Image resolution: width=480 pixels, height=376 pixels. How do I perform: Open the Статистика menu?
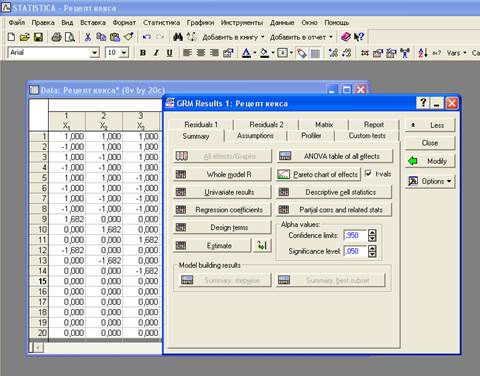(x=161, y=23)
